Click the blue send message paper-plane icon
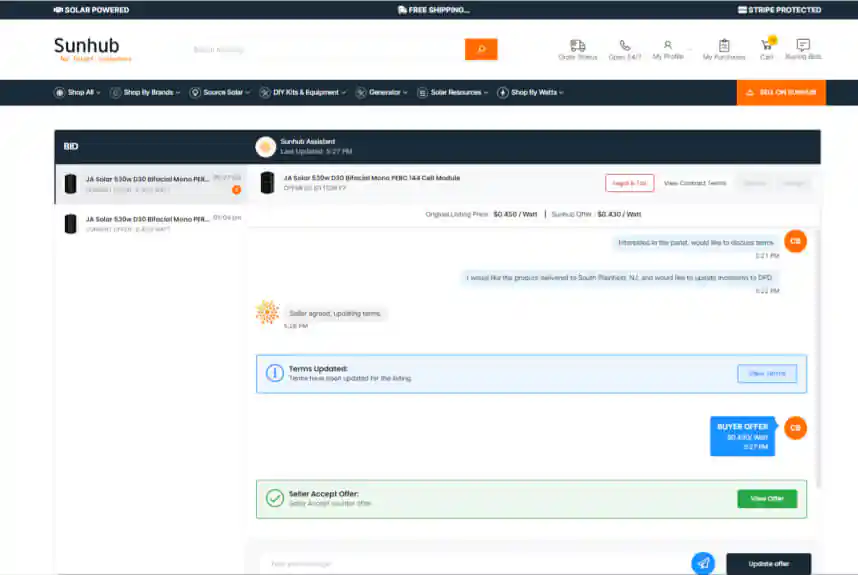858x575 pixels. [703, 563]
